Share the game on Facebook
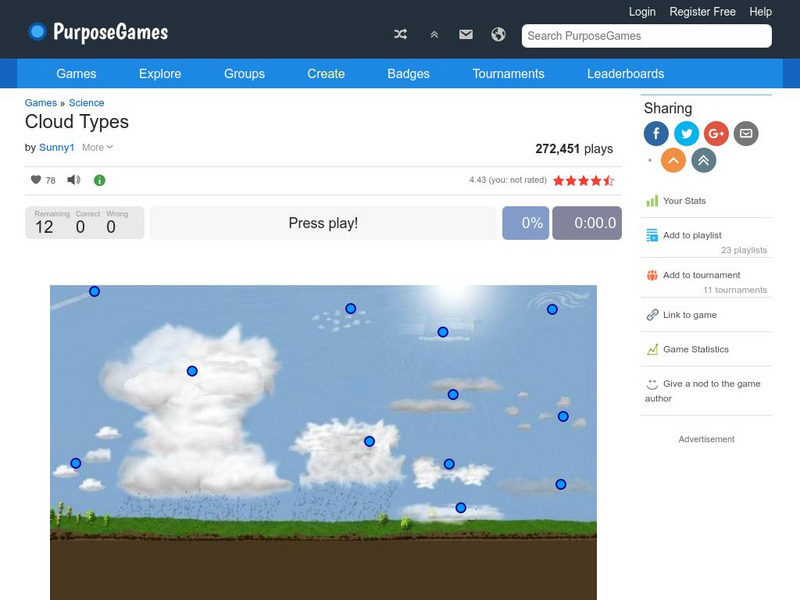Screen dimensions: 800x600 click(656, 133)
